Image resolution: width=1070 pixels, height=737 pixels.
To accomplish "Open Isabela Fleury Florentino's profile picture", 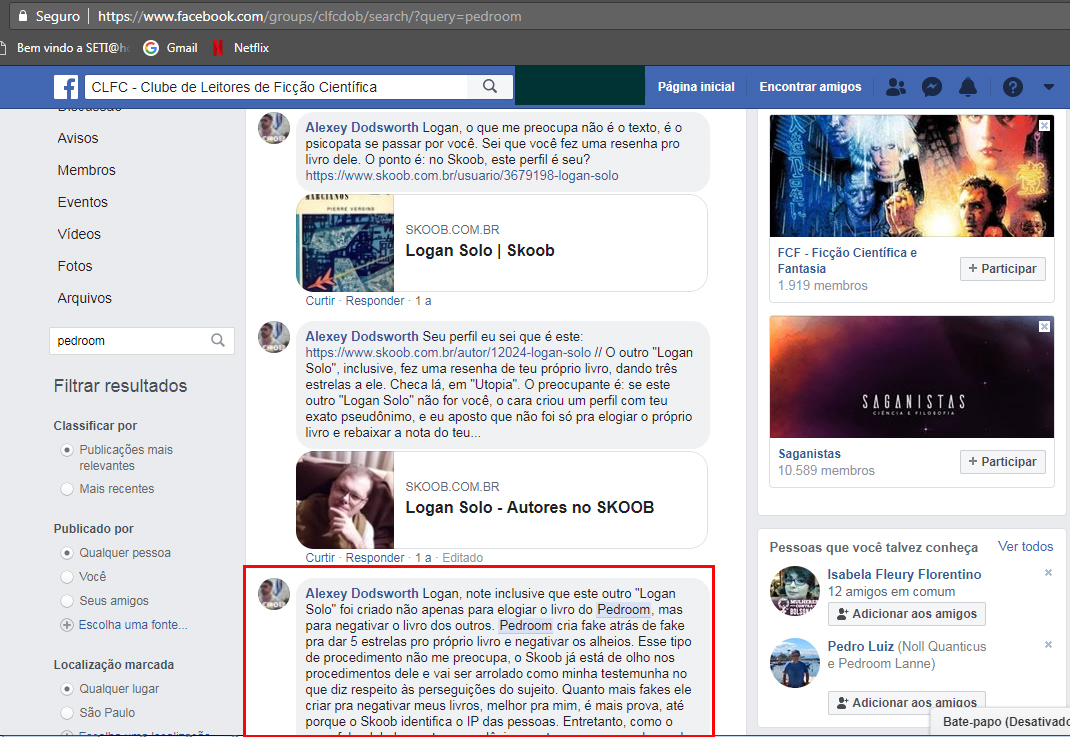I will click(795, 591).
